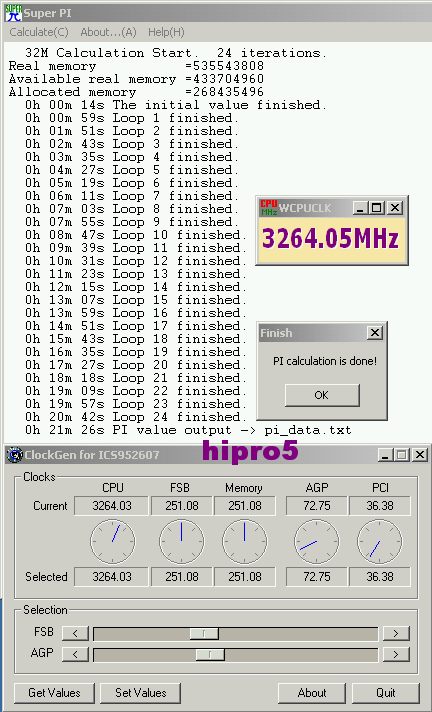Click the Current Memory clock field
432x712 pixels.
coord(245,506)
